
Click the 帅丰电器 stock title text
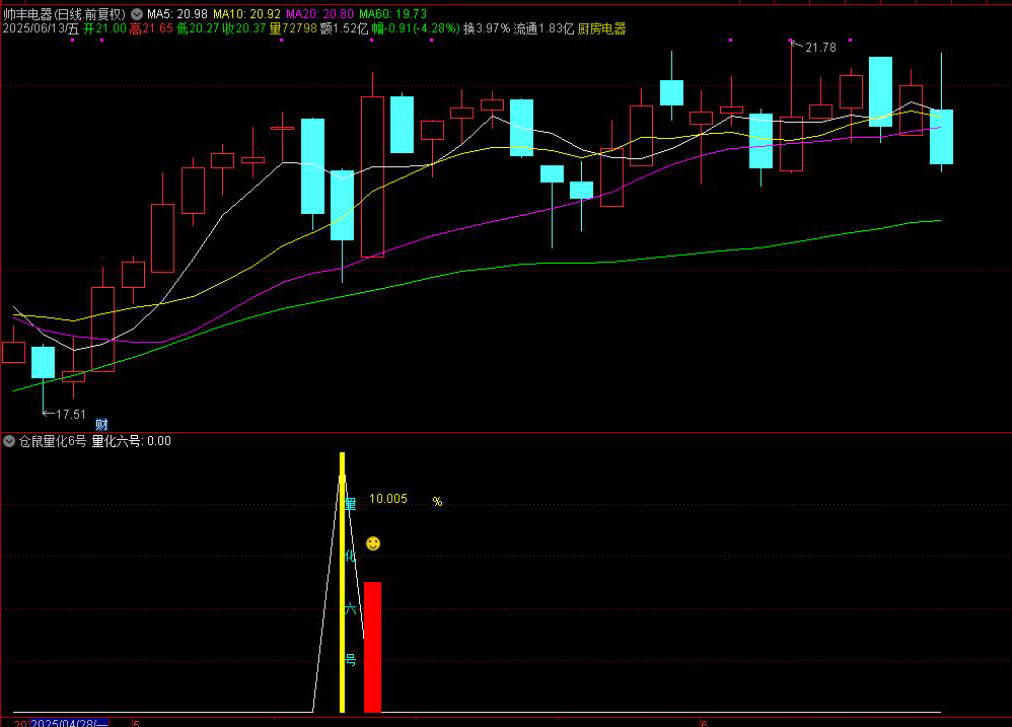point(27,14)
